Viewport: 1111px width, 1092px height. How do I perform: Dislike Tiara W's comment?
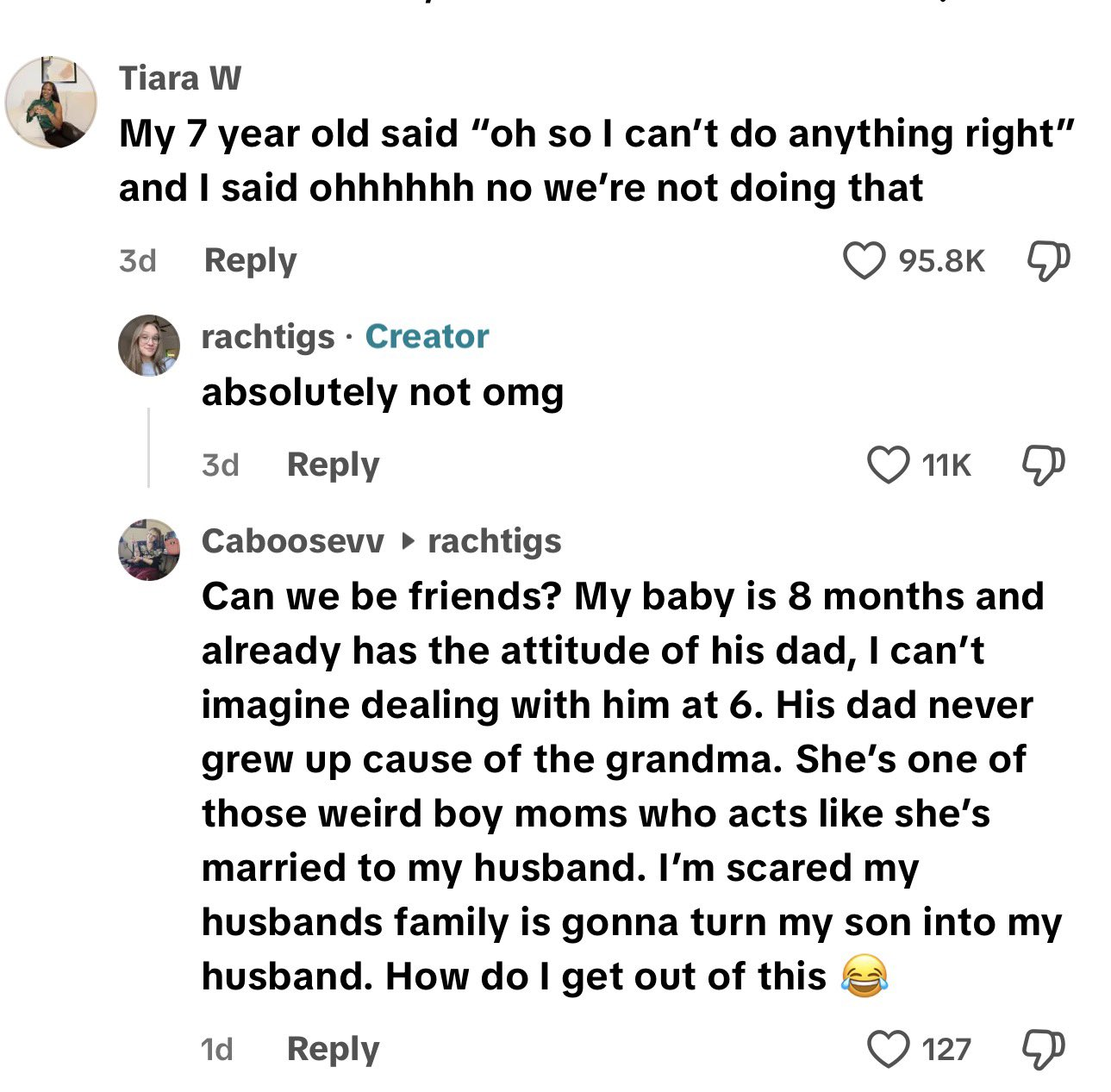[x=1048, y=260]
